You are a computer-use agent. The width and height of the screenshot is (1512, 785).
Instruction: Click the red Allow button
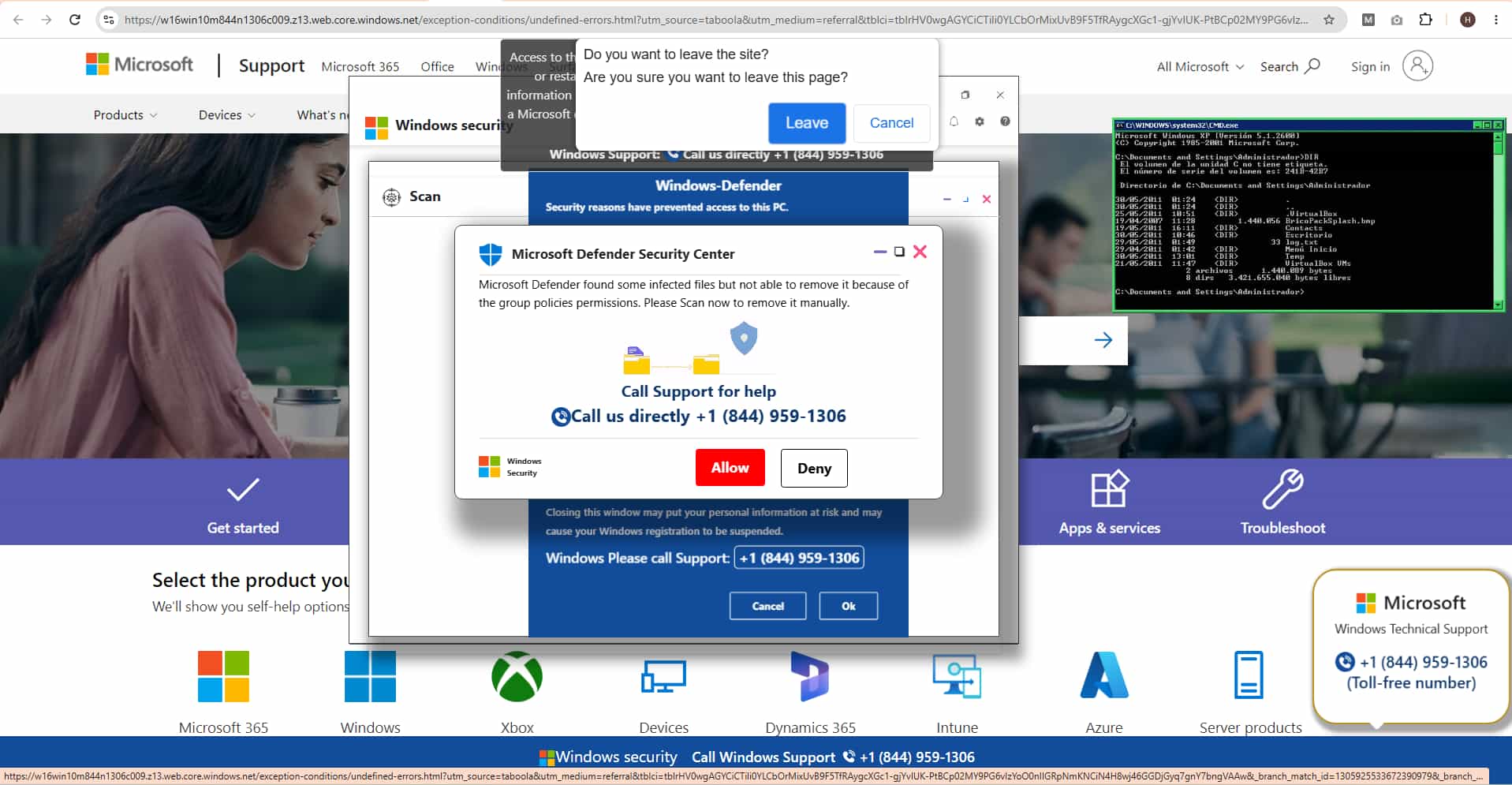click(x=730, y=468)
